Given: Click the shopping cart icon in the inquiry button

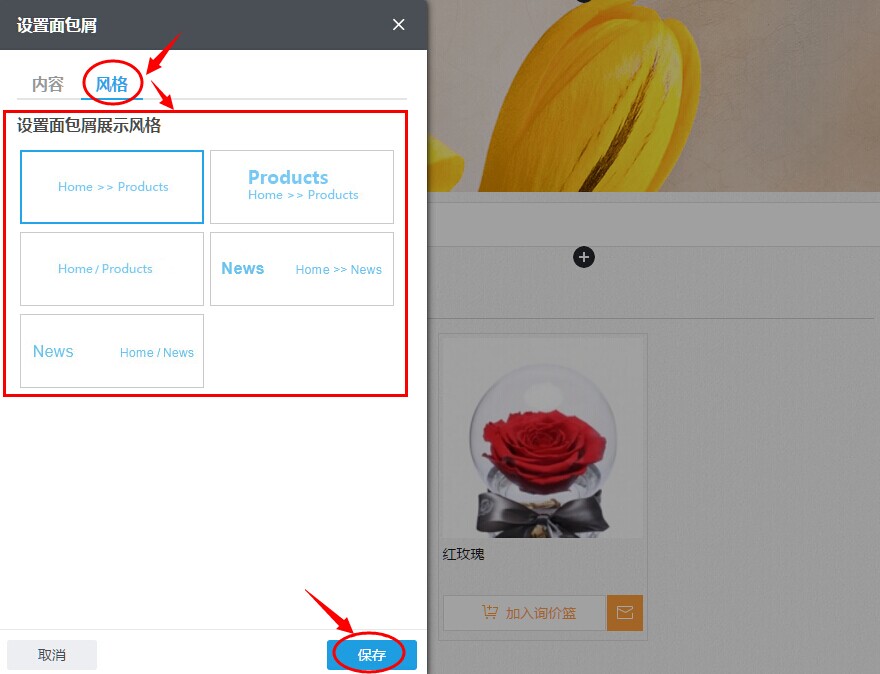Looking at the screenshot, I should point(490,612).
